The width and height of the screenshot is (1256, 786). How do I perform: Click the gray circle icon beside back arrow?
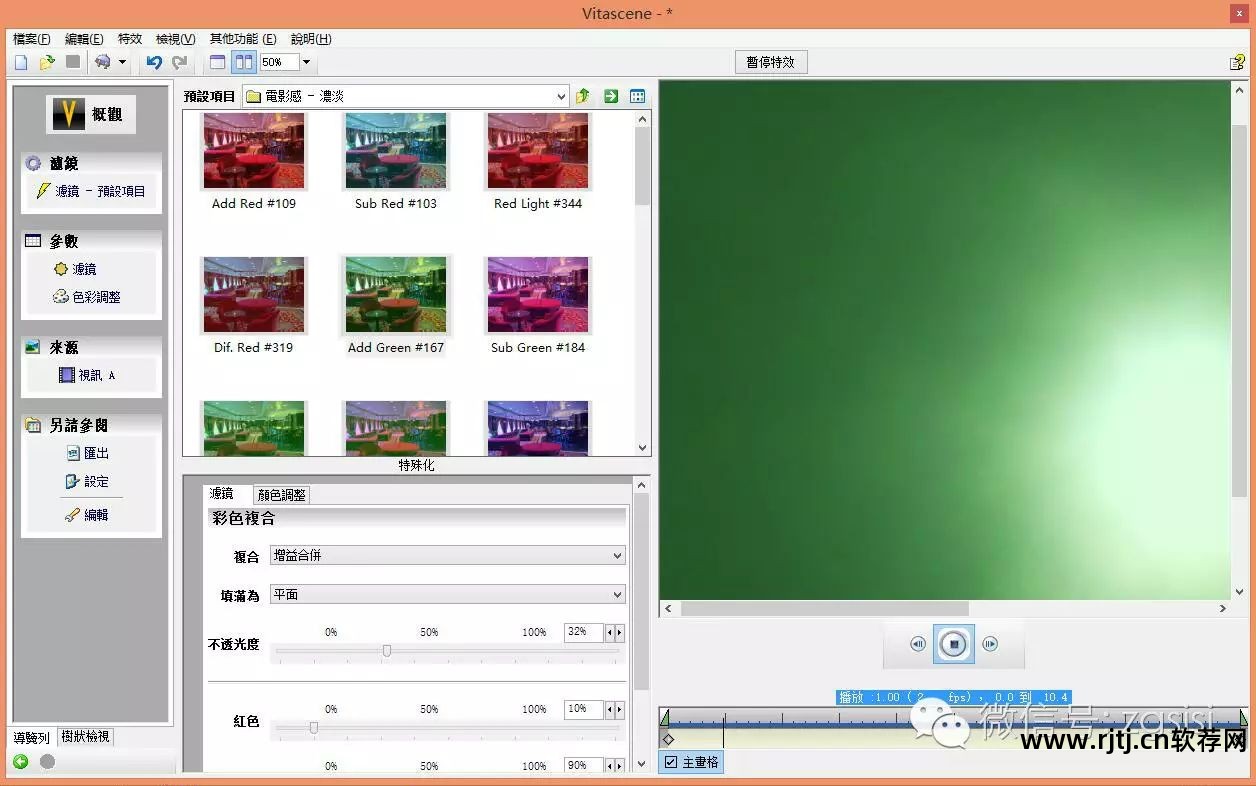click(47, 762)
